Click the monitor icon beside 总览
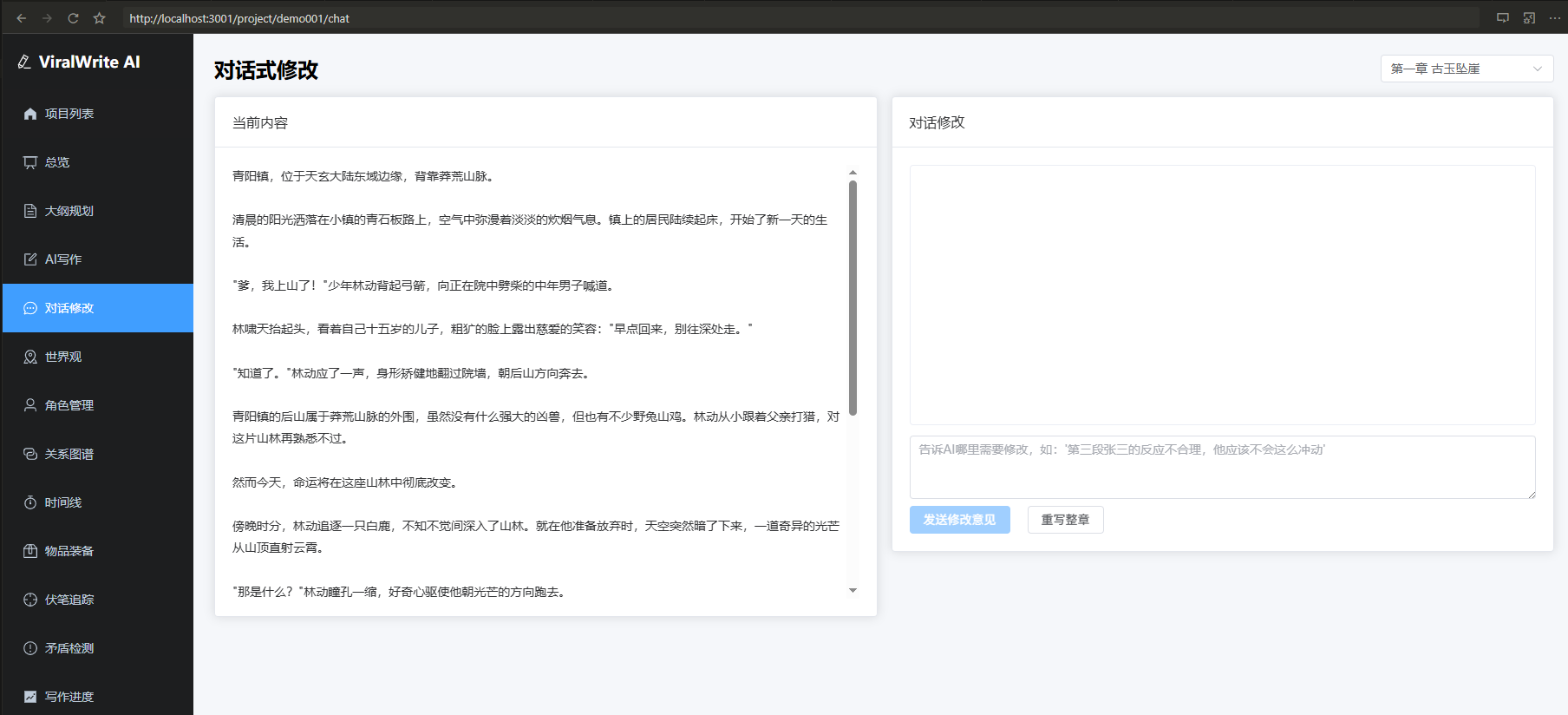 coord(30,162)
